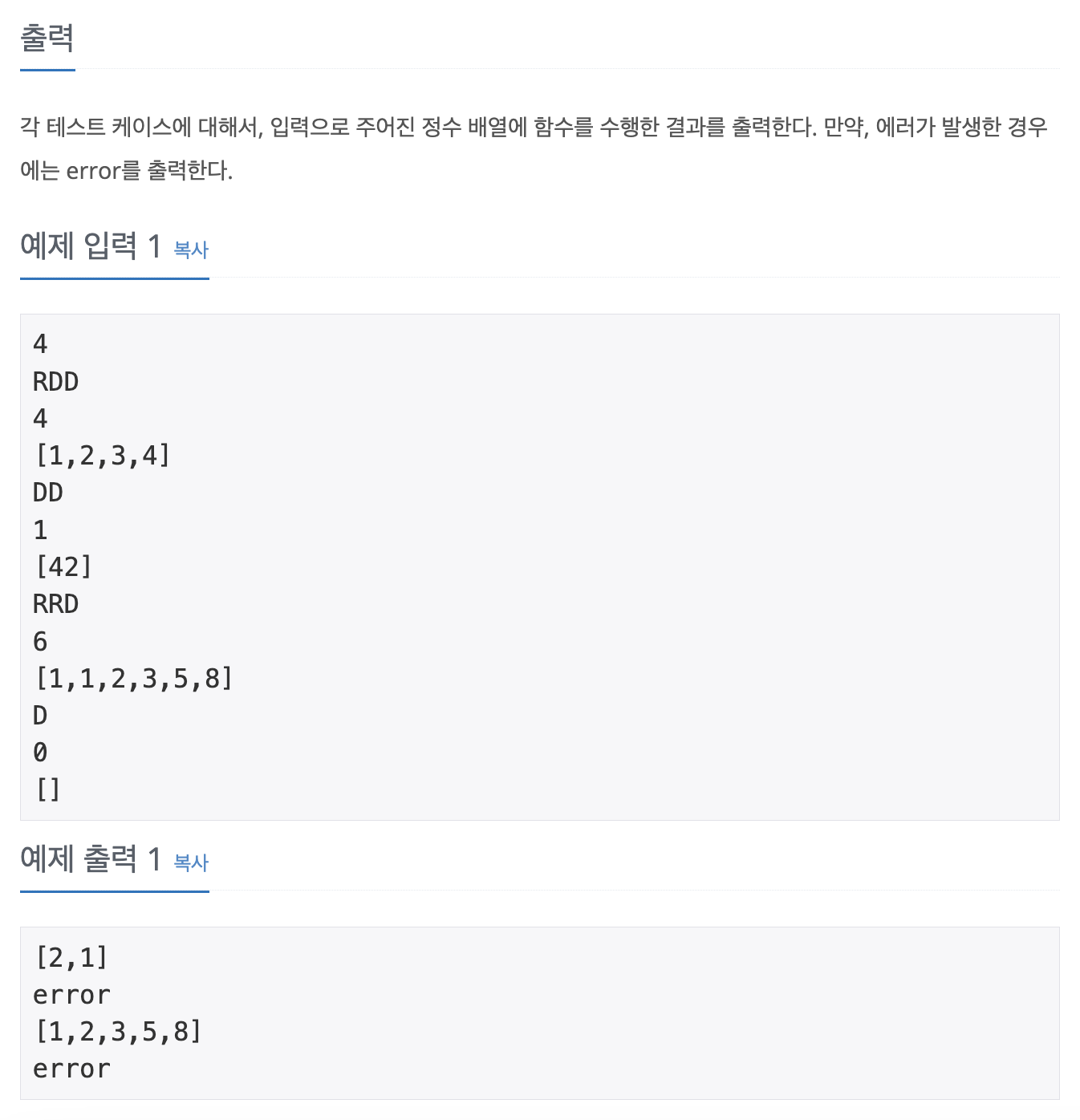Click the [42] line in sample input
The width and height of the screenshot is (1080, 1120).
point(63,567)
